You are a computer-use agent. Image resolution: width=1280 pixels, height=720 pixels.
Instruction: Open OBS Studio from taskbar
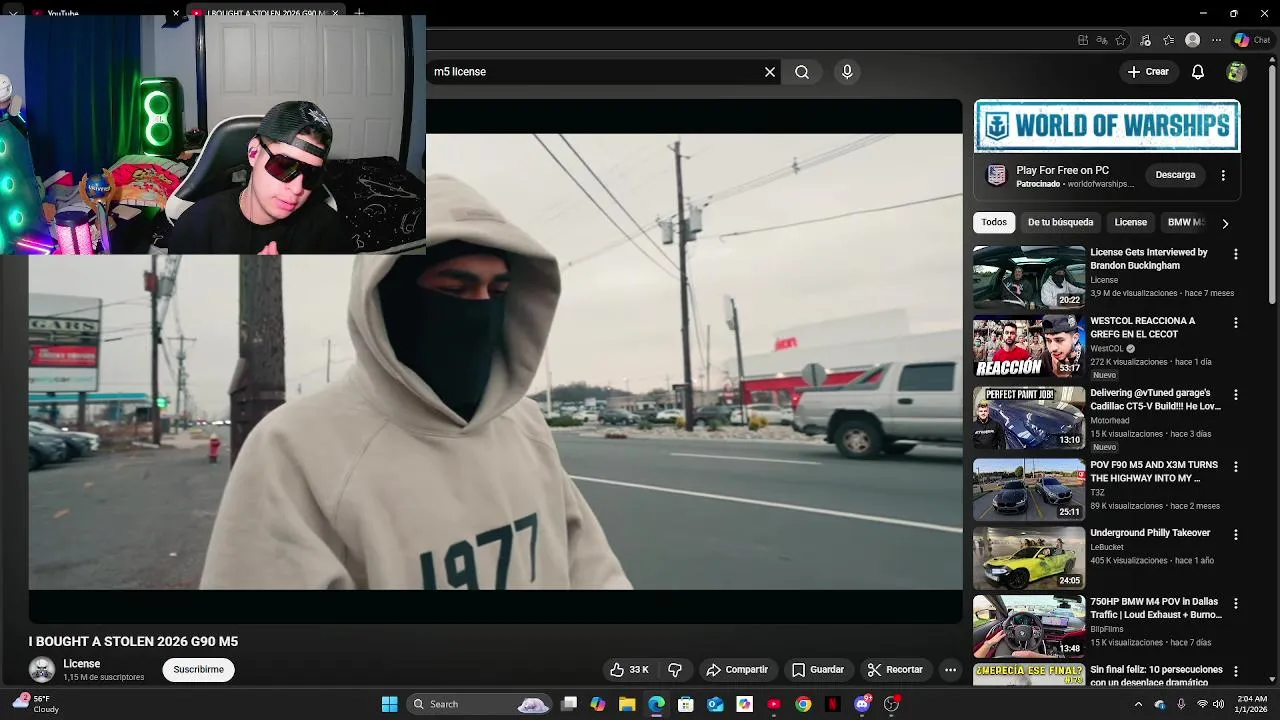[891, 704]
